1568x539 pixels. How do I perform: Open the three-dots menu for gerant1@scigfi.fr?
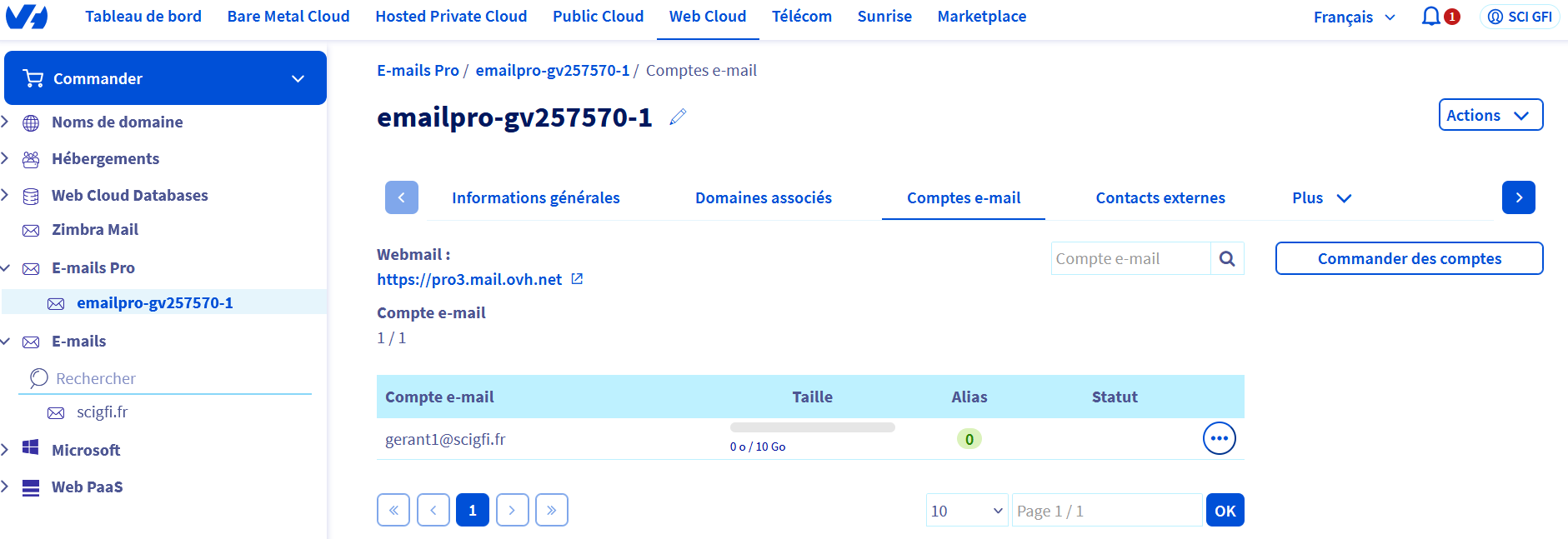(x=1219, y=438)
